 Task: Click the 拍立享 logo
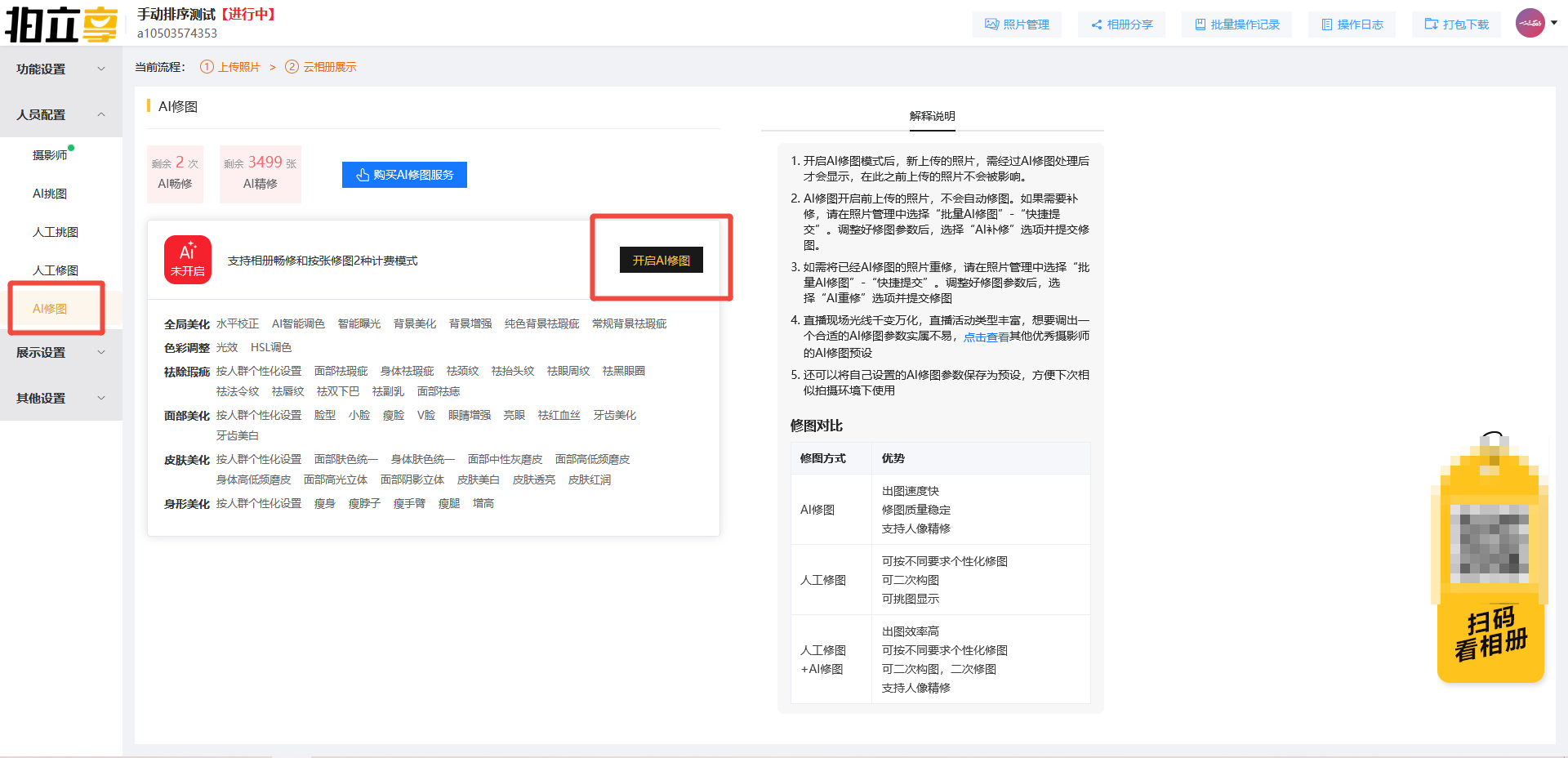(x=61, y=24)
